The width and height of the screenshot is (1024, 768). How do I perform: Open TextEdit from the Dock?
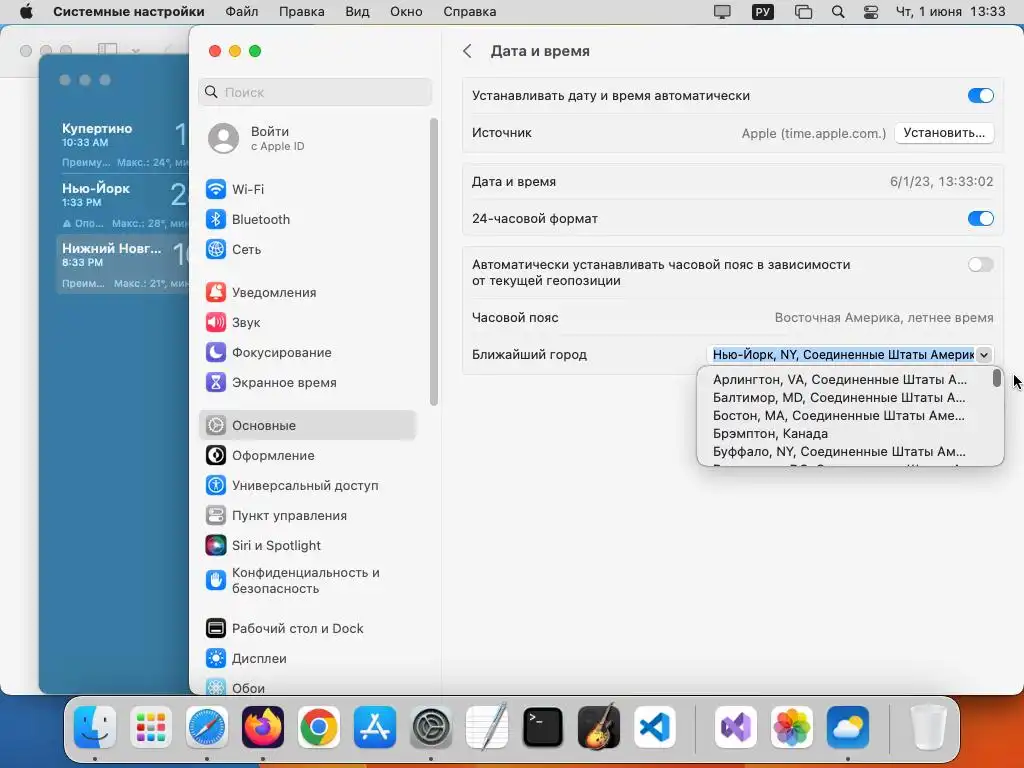[x=487, y=727]
